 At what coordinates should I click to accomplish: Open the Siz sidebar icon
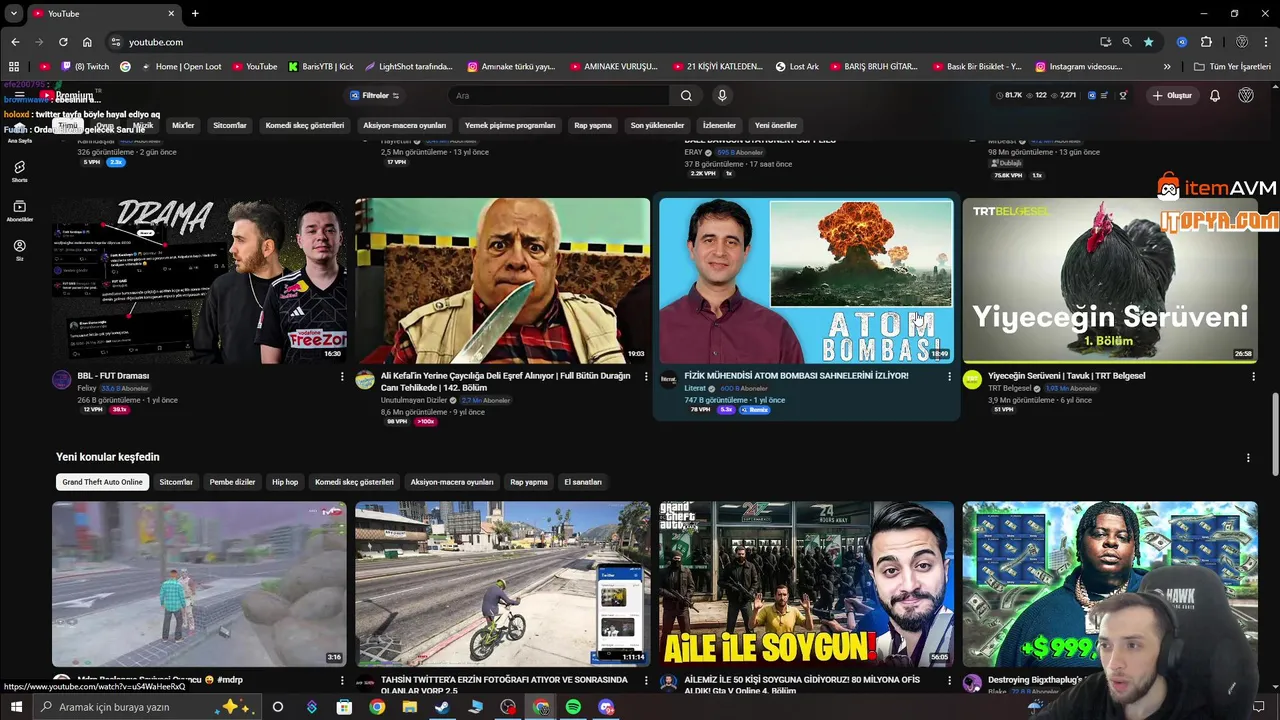point(19,249)
